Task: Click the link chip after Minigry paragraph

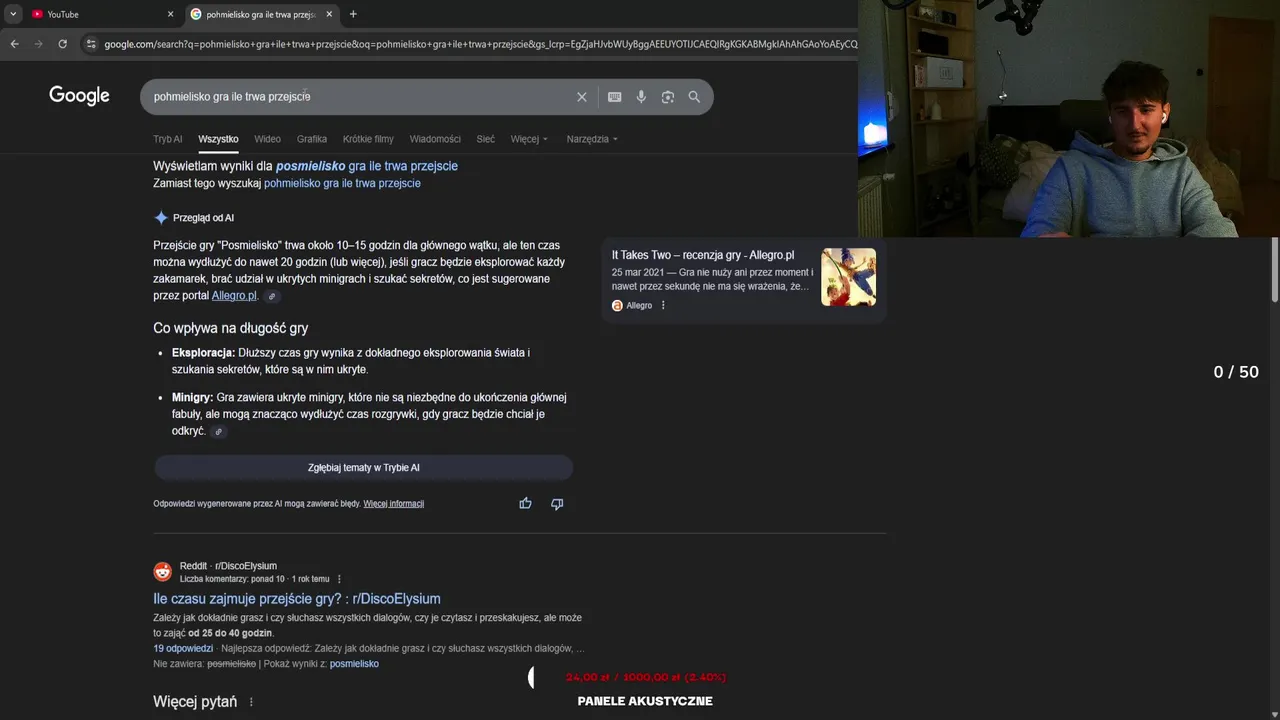Action: click(218, 431)
